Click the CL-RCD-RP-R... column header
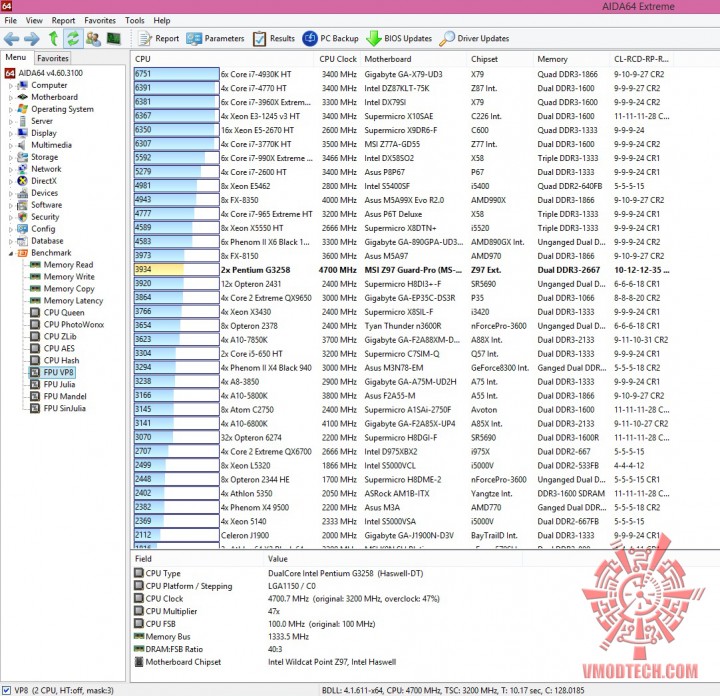Image resolution: width=720 pixels, height=696 pixels. (641, 59)
